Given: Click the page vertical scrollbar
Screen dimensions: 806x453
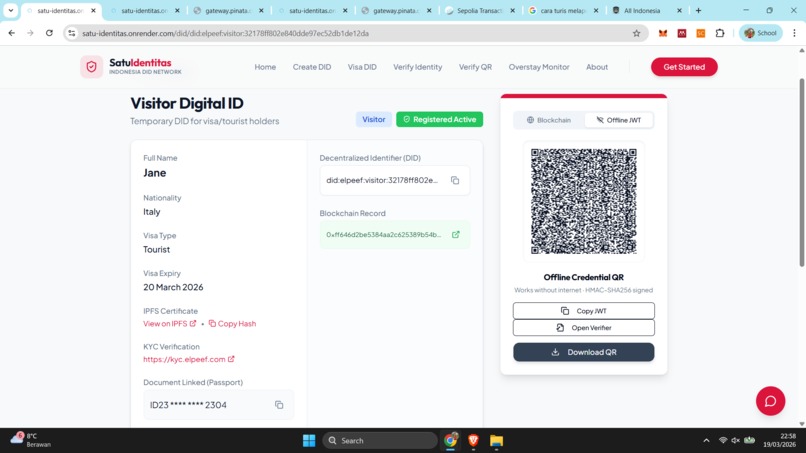Looking at the screenshot, I should (801, 172).
